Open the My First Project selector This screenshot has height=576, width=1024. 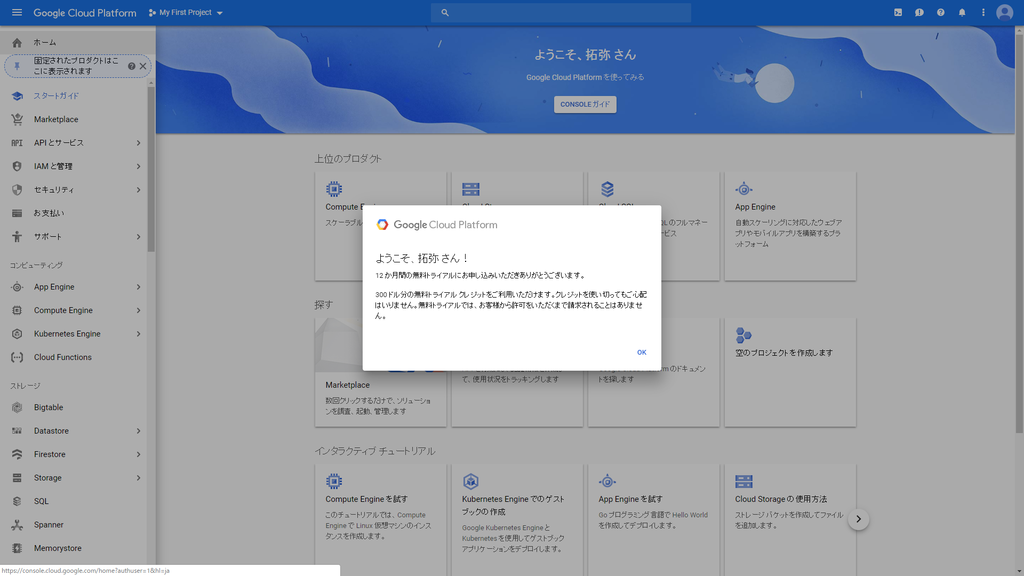[x=185, y=12]
